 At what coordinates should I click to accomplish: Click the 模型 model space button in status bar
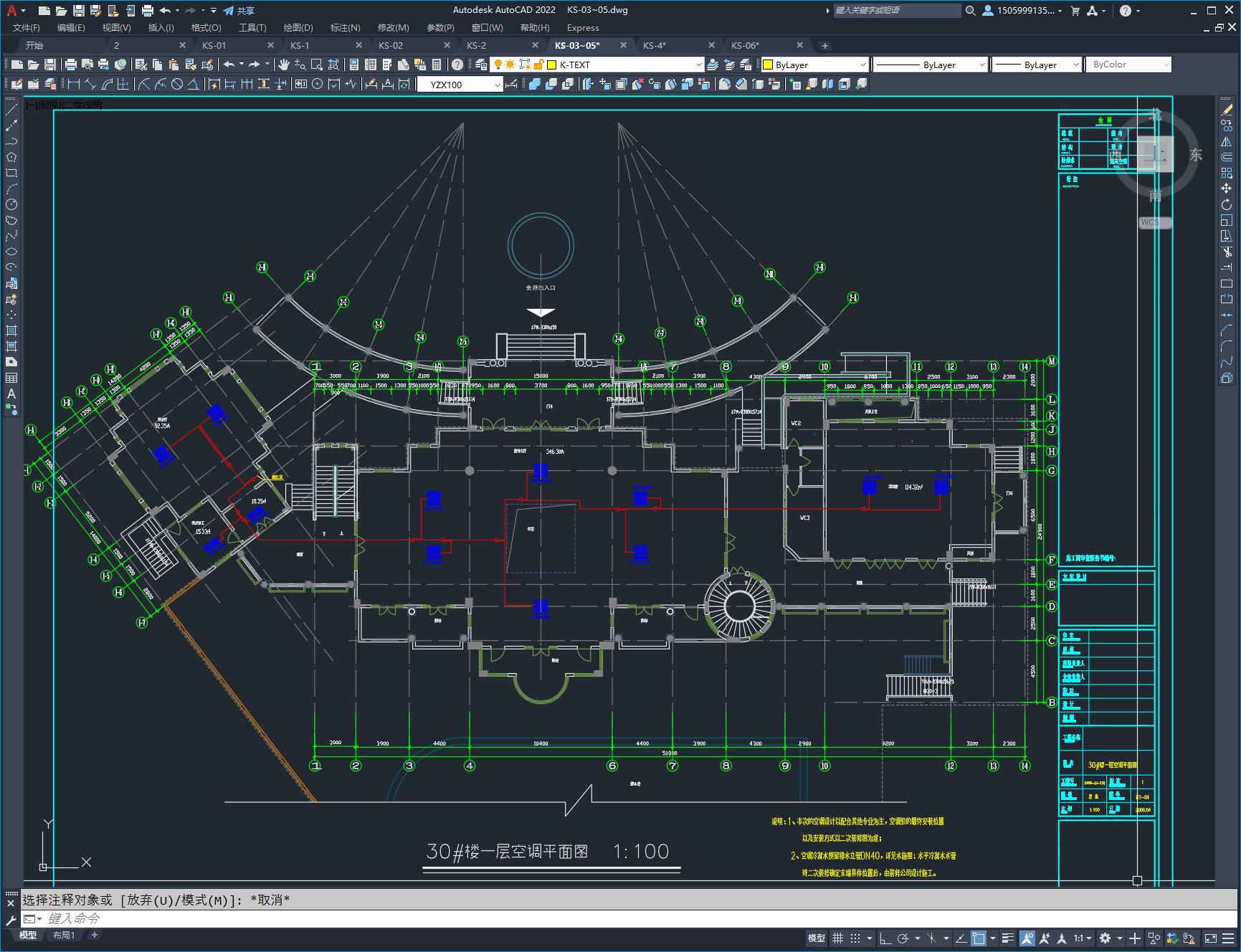[817, 938]
